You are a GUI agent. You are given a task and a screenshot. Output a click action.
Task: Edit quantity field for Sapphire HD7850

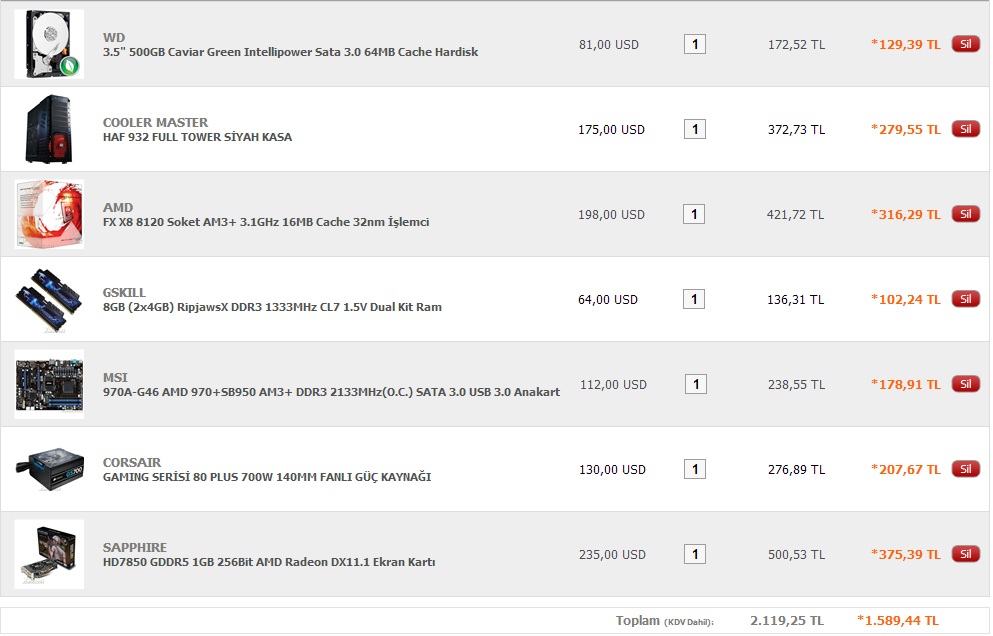click(695, 554)
